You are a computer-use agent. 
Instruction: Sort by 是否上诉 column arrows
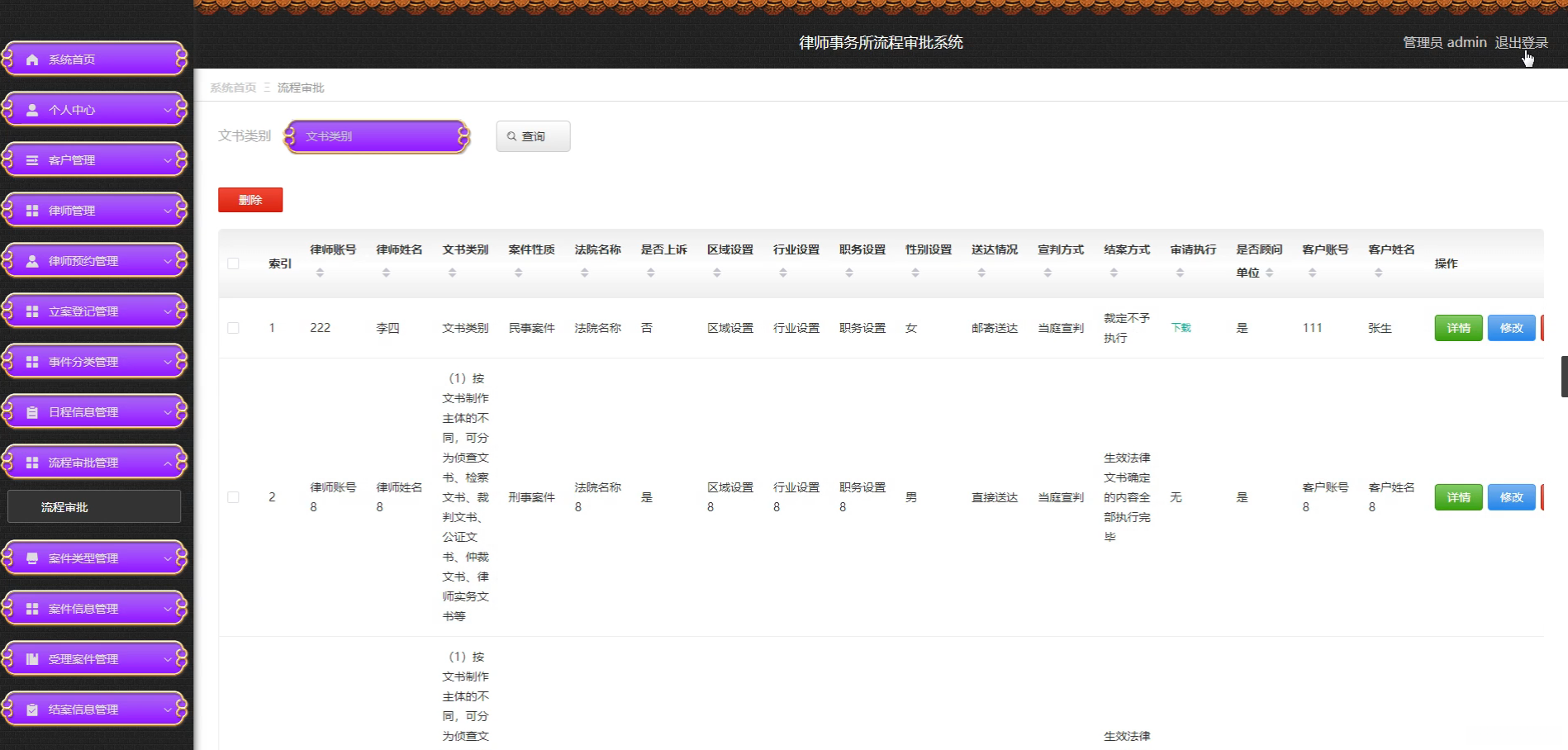click(650, 273)
